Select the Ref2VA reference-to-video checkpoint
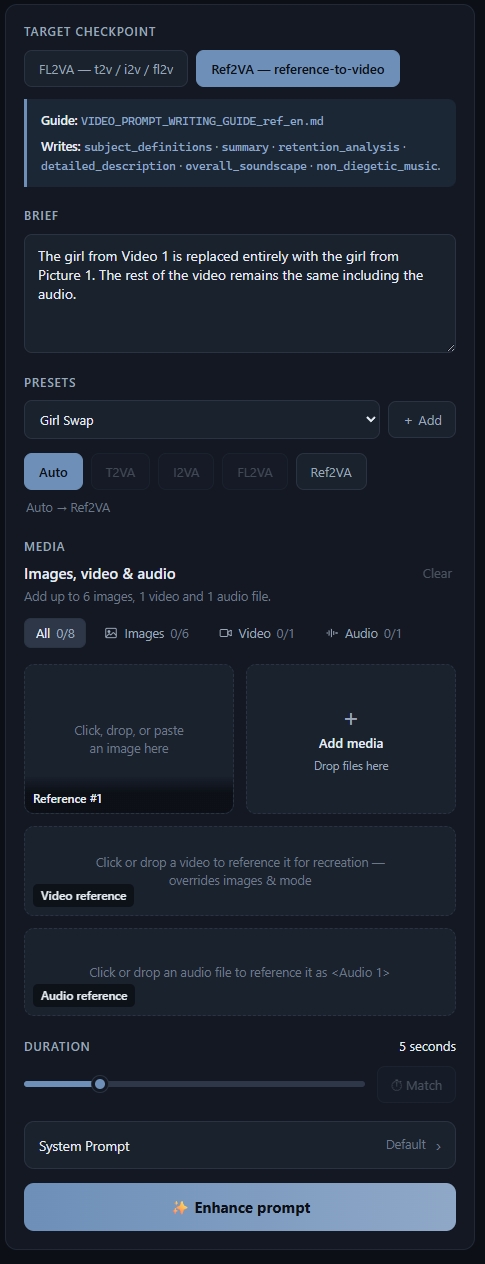Viewport: 485px width, 1264px height. pos(298,69)
